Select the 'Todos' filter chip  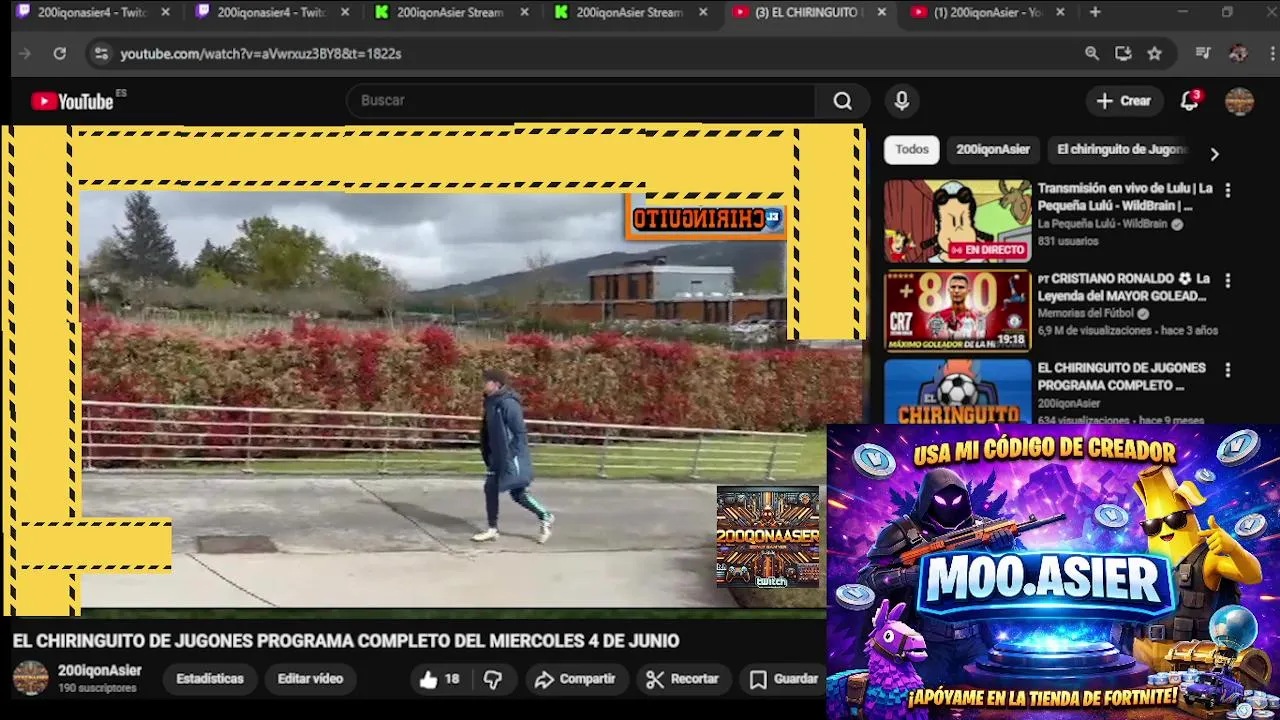pyautogui.click(x=912, y=149)
